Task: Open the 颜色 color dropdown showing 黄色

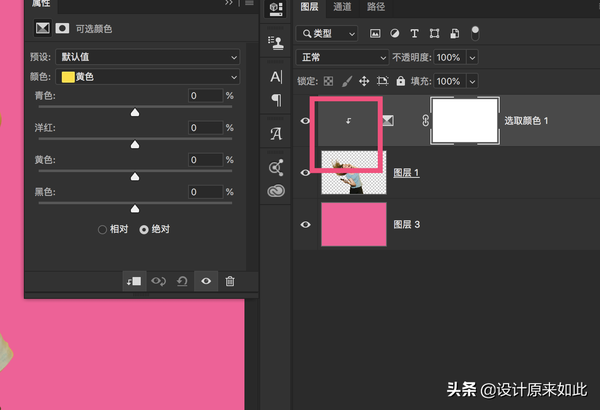Action: click(x=147, y=76)
